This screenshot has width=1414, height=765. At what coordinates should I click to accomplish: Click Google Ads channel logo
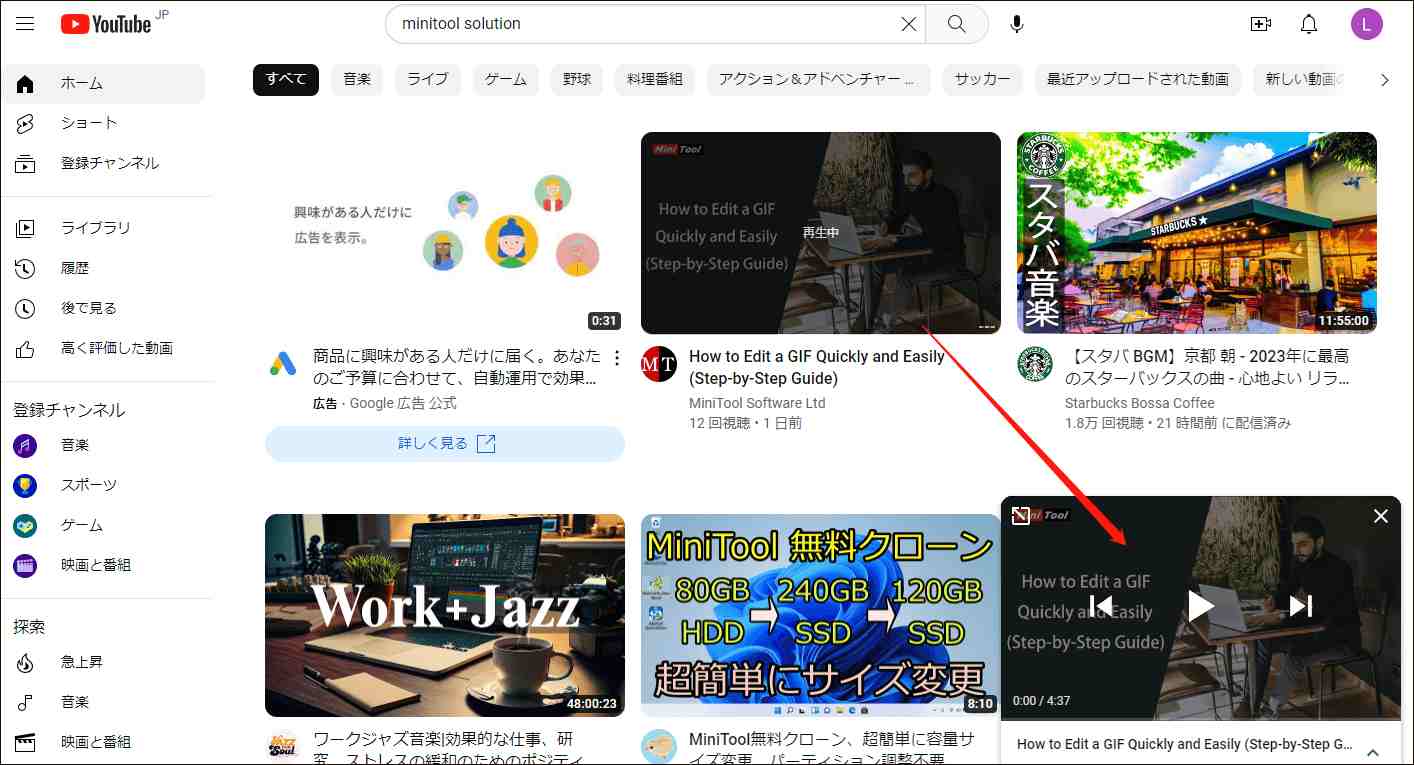tap(283, 364)
